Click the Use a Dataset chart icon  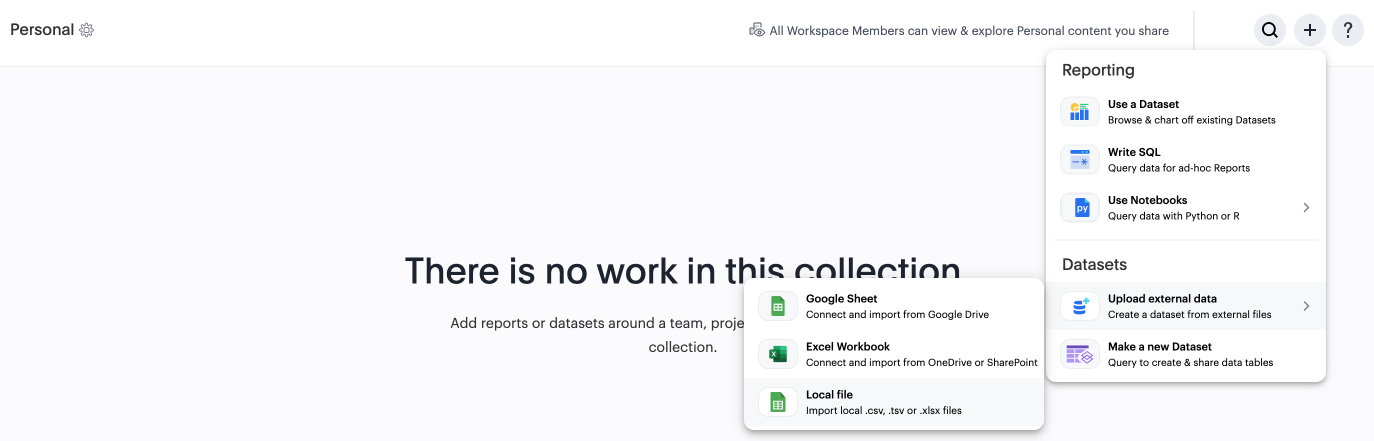(1079, 112)
